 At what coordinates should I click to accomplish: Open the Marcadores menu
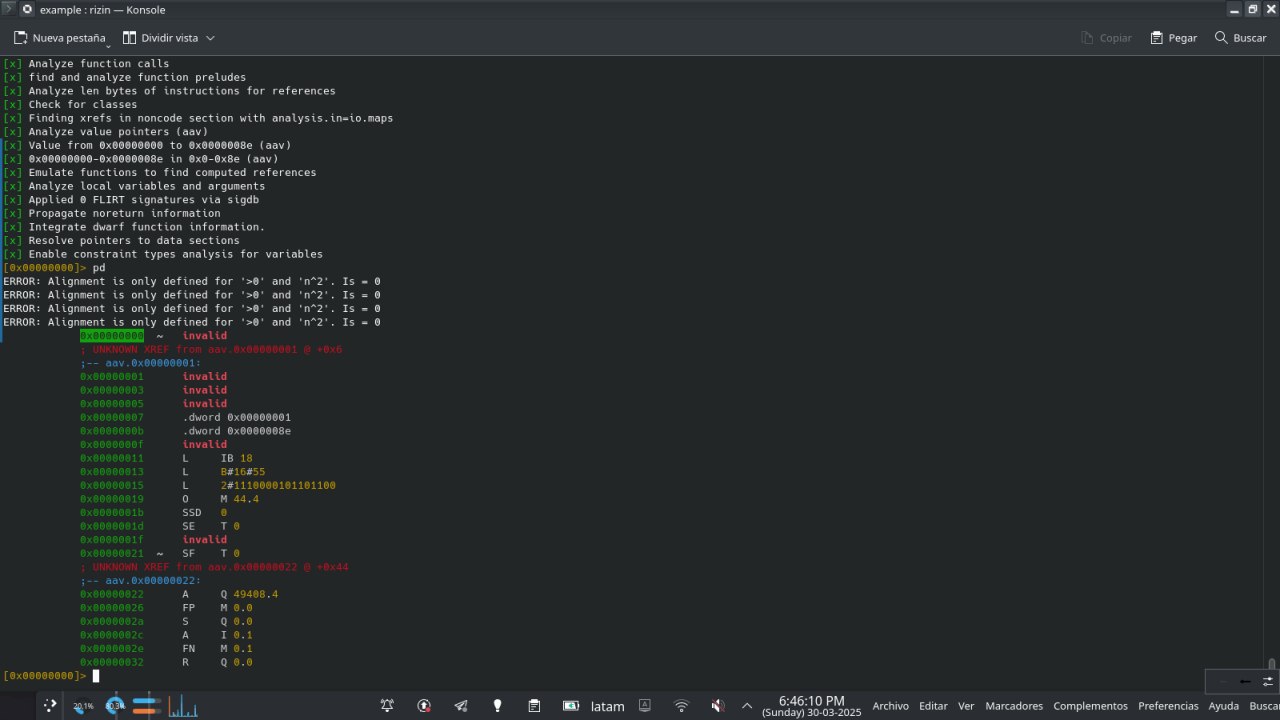[x=1014, y=706]
